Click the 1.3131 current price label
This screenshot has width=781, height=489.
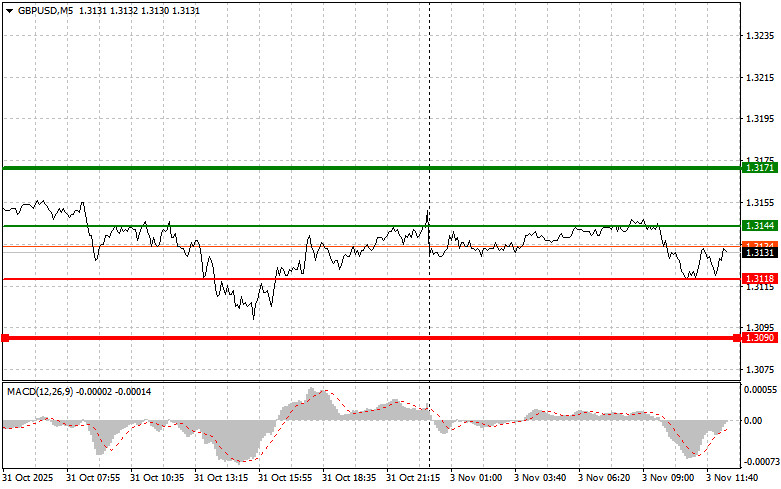760,253
